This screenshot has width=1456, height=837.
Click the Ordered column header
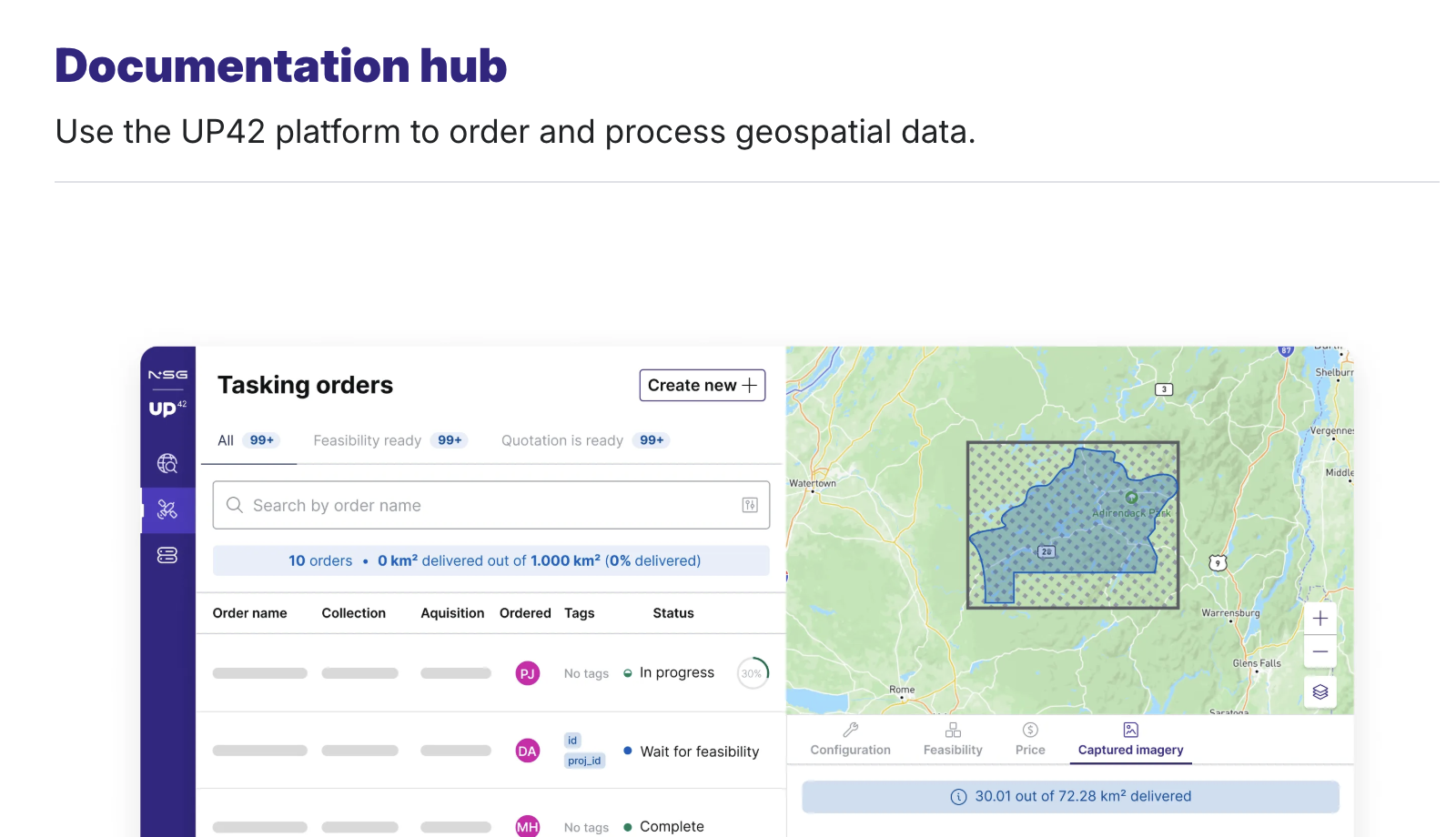[525, 613]
